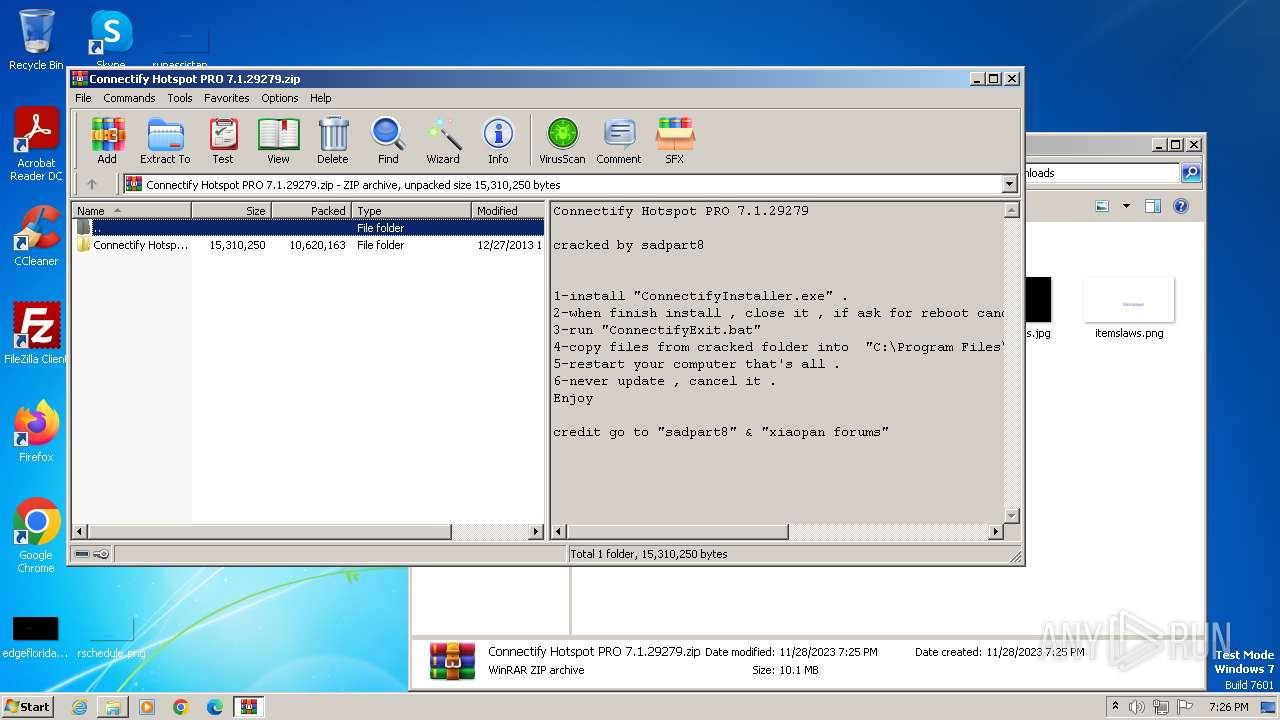
Task: Click the Info toolbar icon
Action: coord(498,140)
